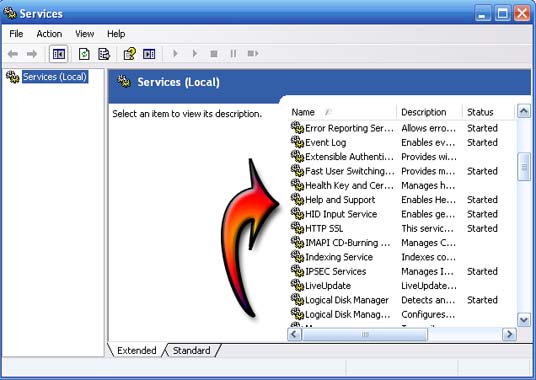Select the Help and Support service

point(402,200)
